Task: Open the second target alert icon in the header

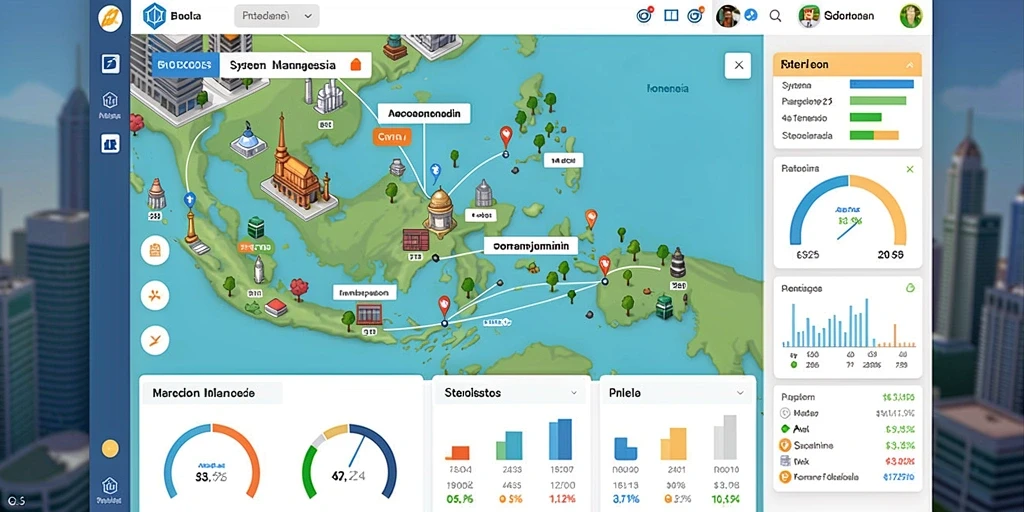Action: point(696,16)
